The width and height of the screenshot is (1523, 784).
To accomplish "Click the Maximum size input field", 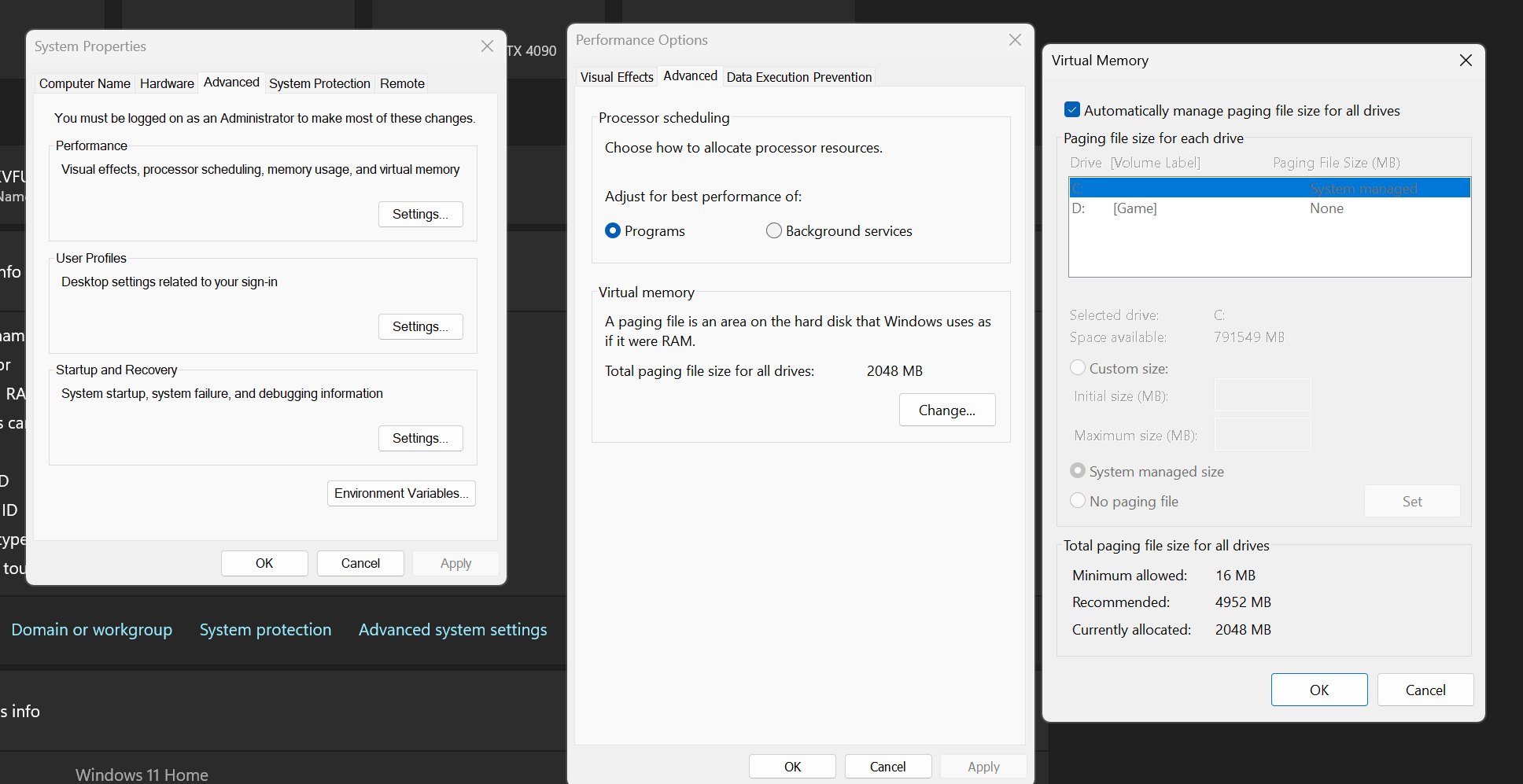I will pyautogui.click(x=1263, y=434).
